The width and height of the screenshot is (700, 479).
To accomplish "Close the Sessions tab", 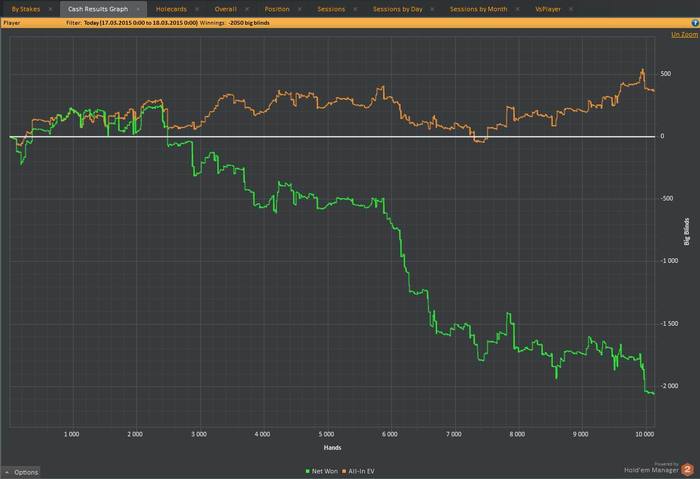I will (x=355, y=9).
